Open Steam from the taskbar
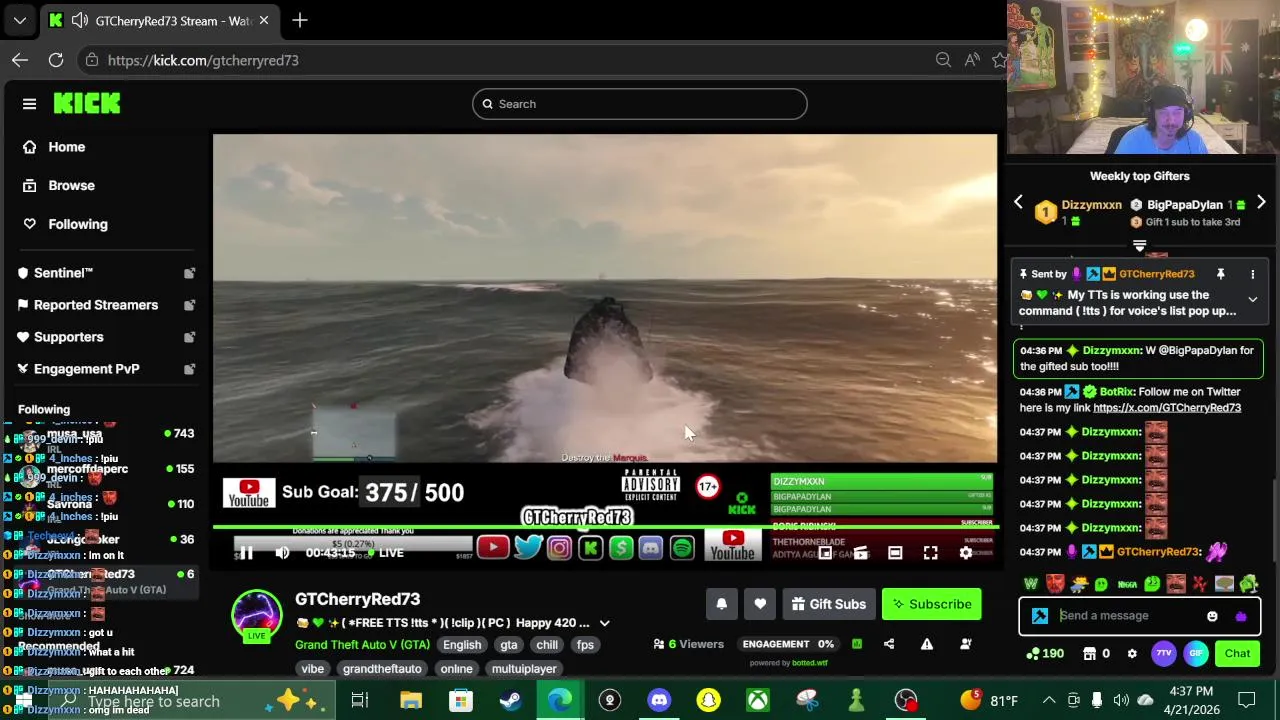Viewport: 1280px width, 720px height. [x=511, y=700]
